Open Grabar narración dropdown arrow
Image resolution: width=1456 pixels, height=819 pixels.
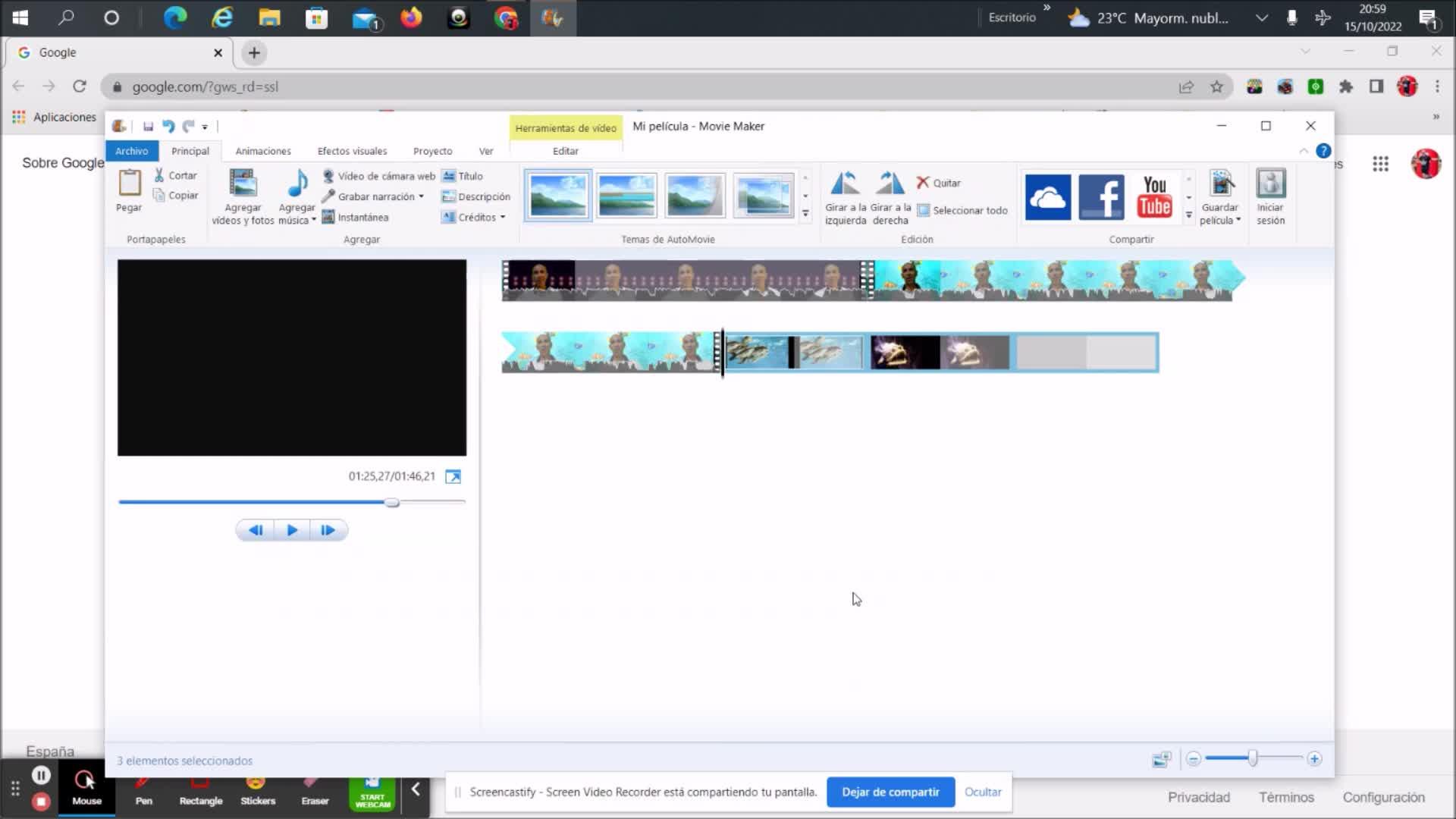[x=421, y=197]
